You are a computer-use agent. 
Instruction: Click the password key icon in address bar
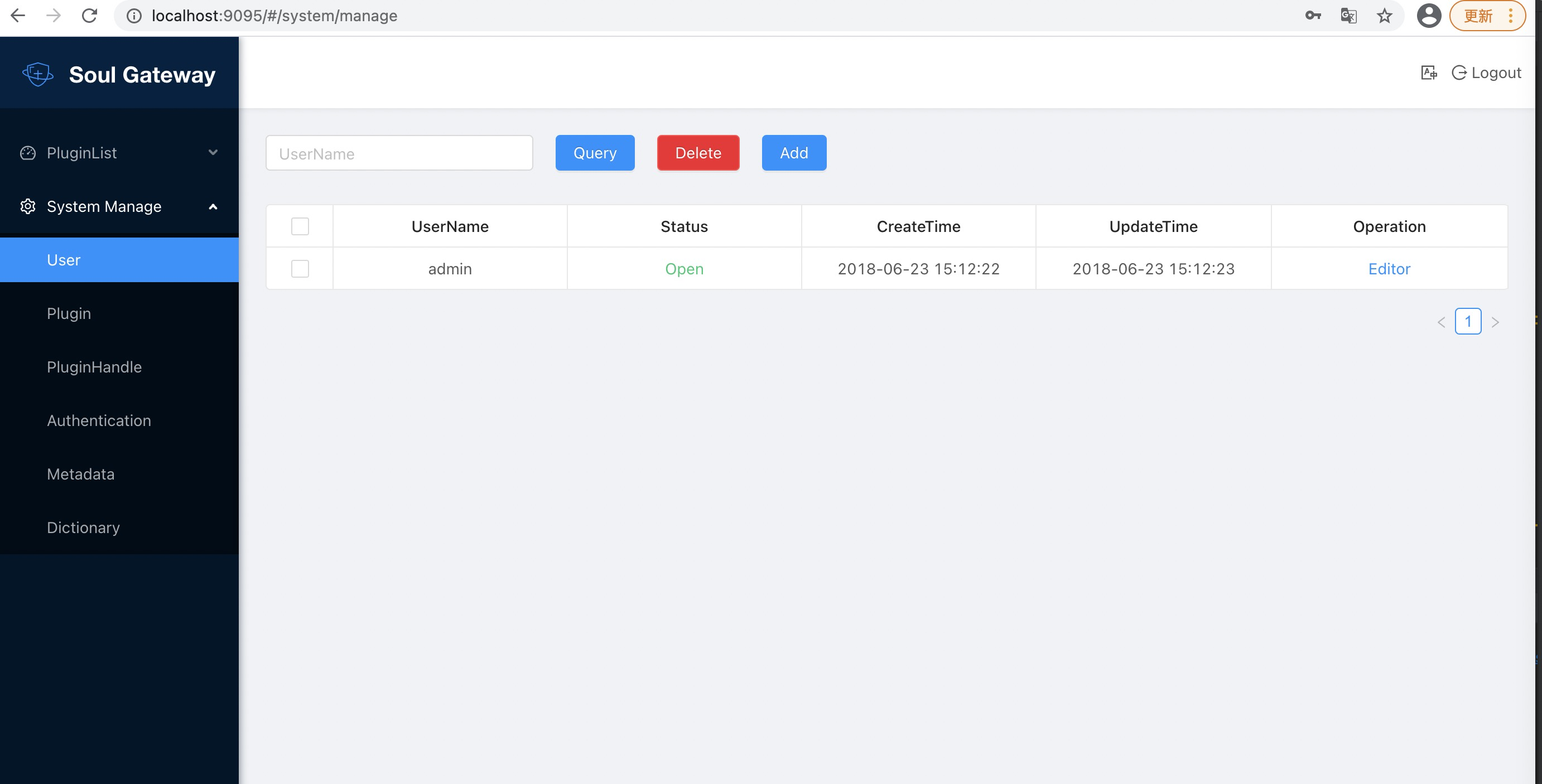tap(1313, 16)
